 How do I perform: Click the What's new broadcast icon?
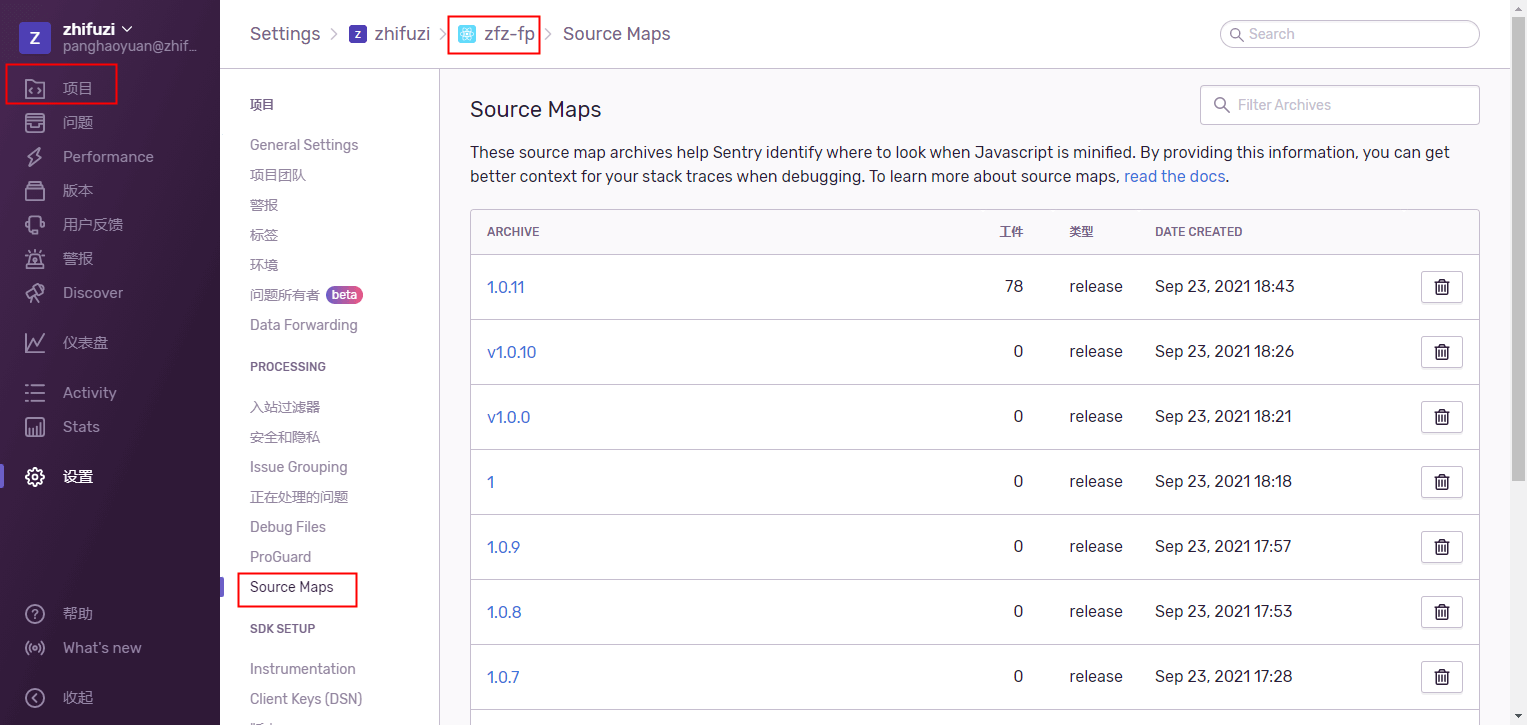point(35,648)
